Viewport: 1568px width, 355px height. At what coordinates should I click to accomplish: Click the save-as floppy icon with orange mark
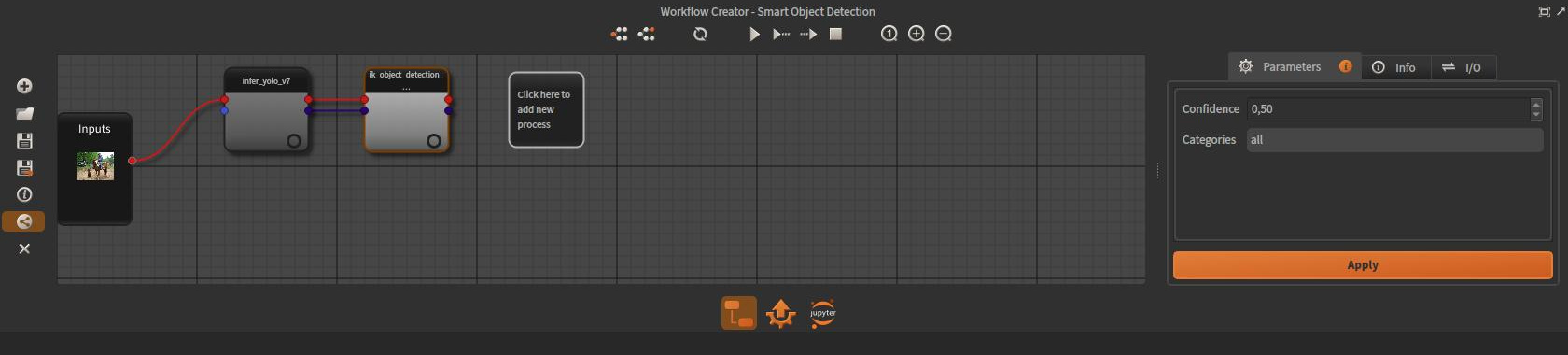24,167
